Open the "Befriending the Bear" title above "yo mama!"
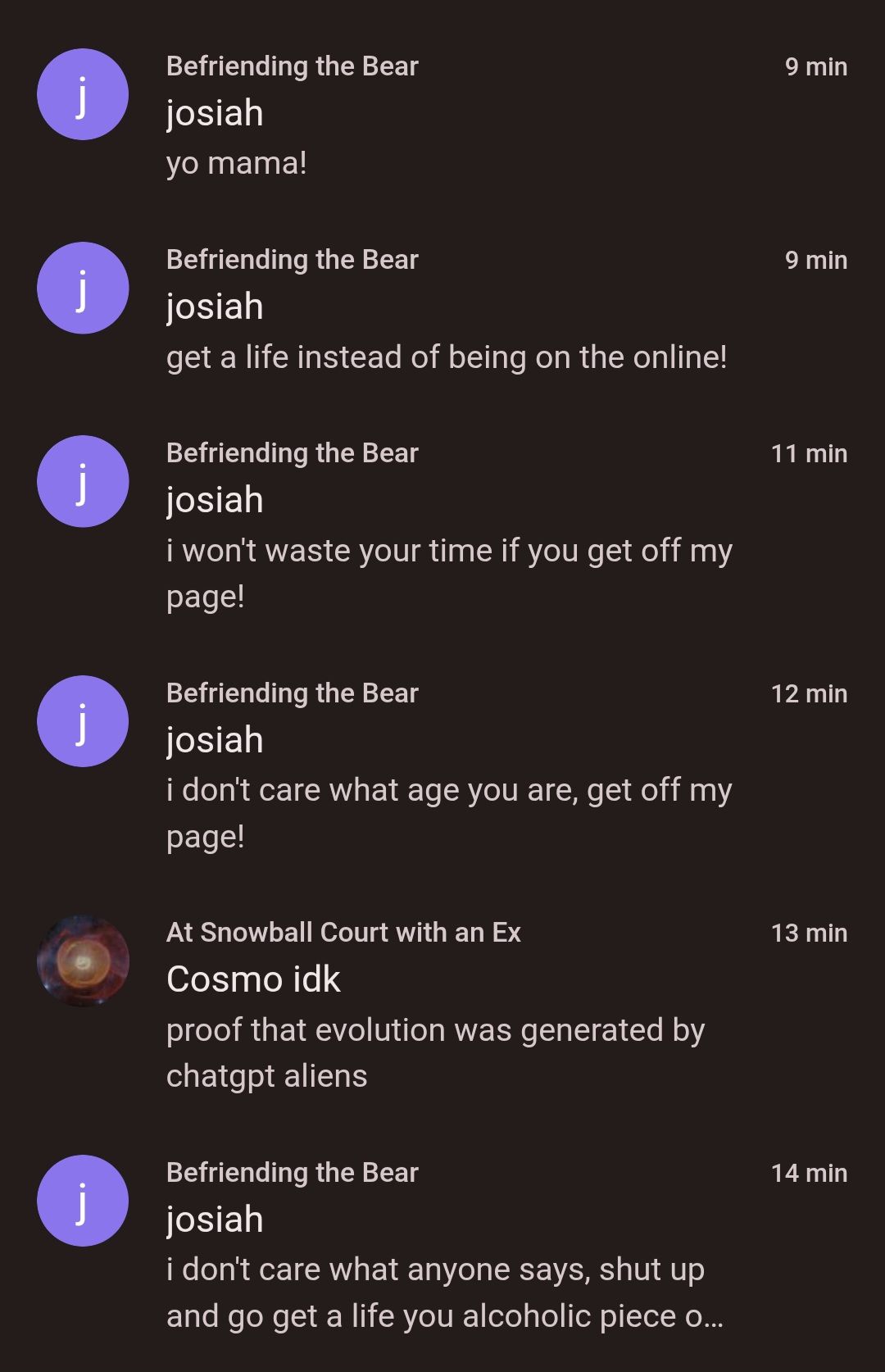Image resolution: width=885 pixels, height=1372 pixels. click(292, 66)
